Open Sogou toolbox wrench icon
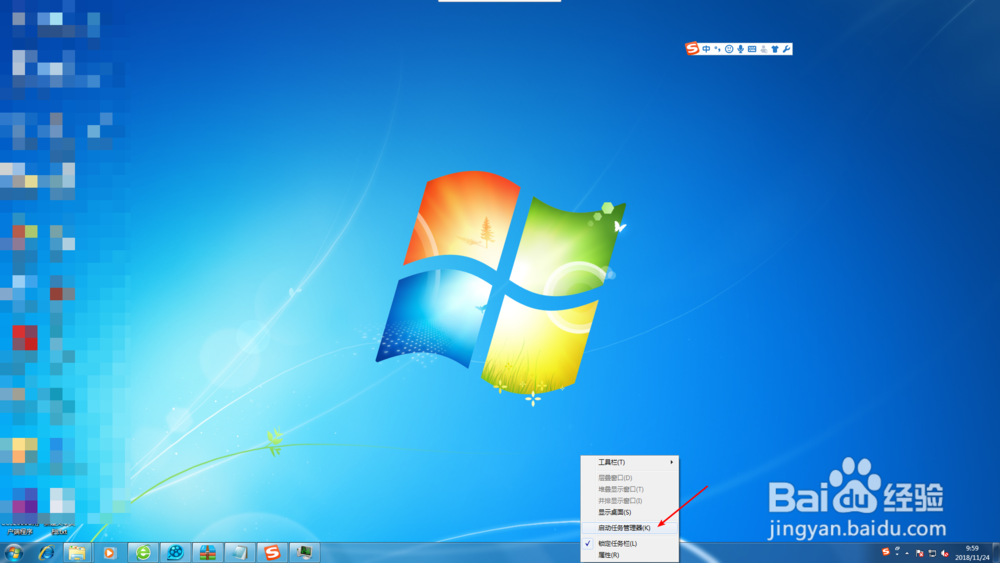The height and width of the screenshot is (563, 1000). click(x=786, y=49)
